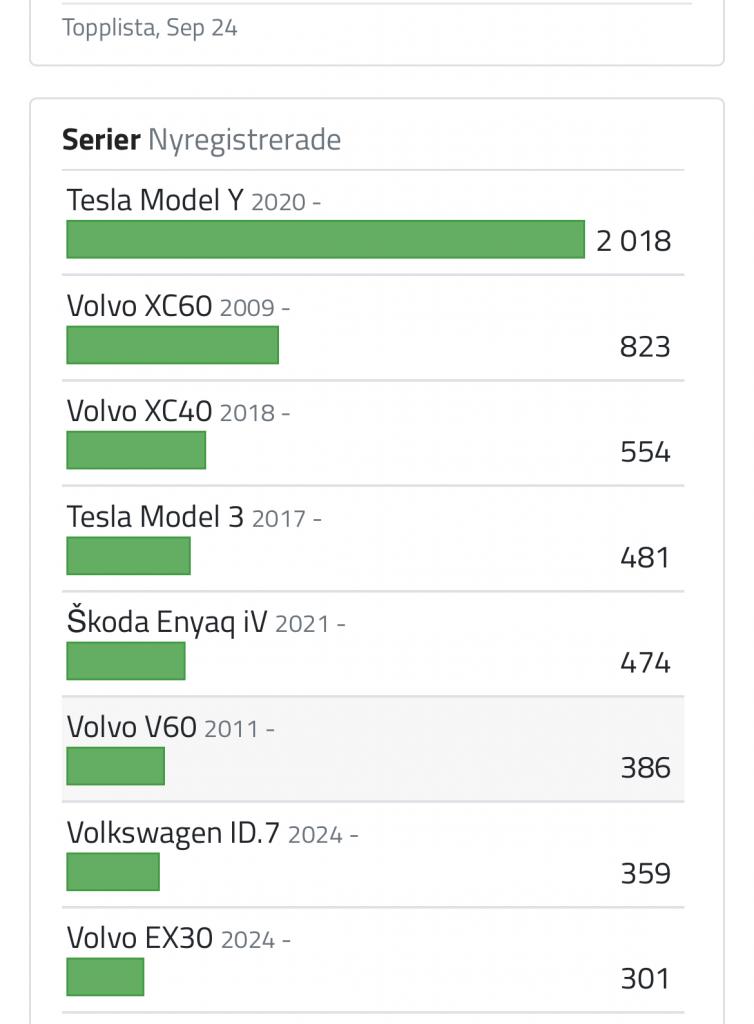The width and height of the screenshot is (754, 1024).
Task: Tap the Volvo EX30 green bar
Action: [105, 977]
